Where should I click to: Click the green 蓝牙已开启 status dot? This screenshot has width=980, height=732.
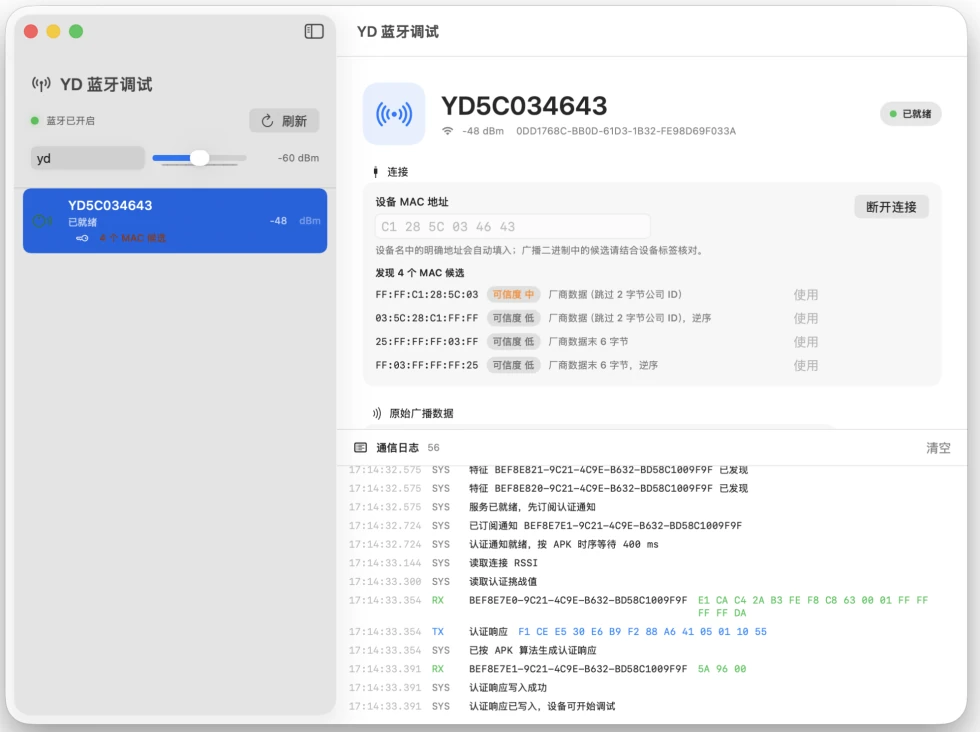pos(35,121)
